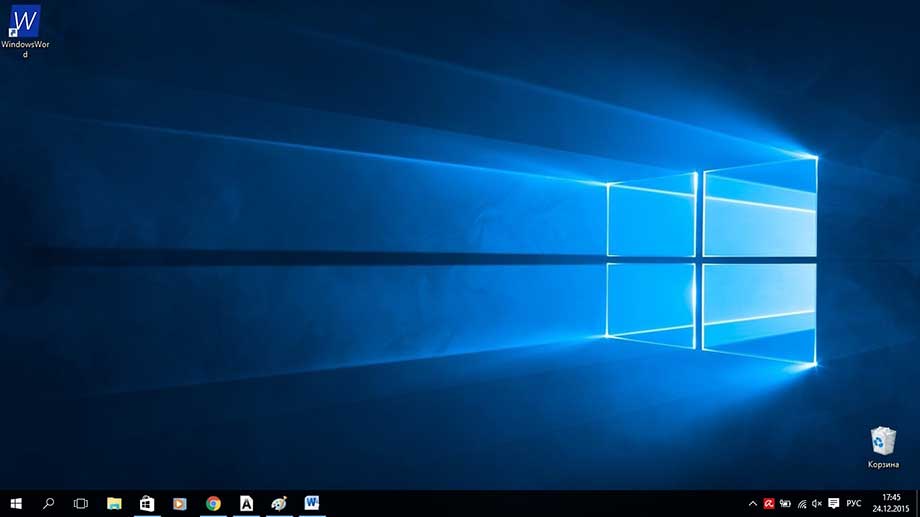
Task: Launch File Explorer from taskbar
Action: pyautogui.click(x=114, y=504)
